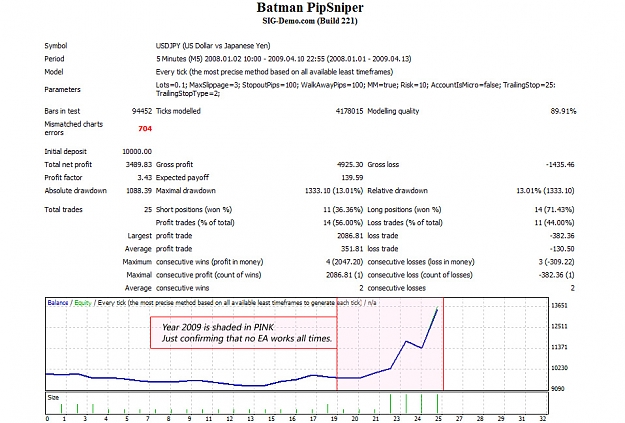
Task: Click the 'Symbol' row label
Action: pyautogui.click(x=56, y=46)
